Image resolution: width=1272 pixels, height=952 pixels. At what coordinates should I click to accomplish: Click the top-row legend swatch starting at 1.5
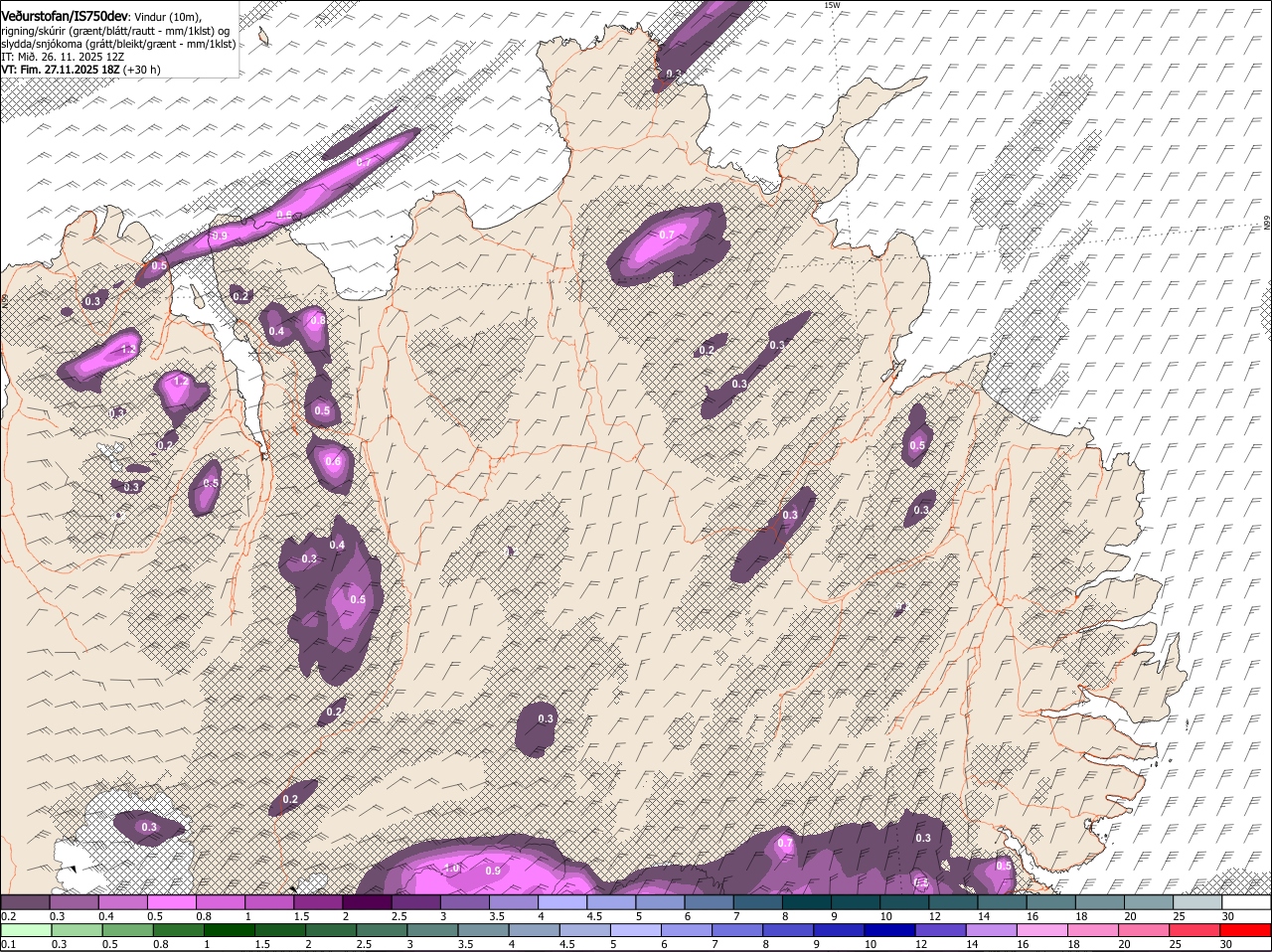pyautogui.click(x=318, y=901)
